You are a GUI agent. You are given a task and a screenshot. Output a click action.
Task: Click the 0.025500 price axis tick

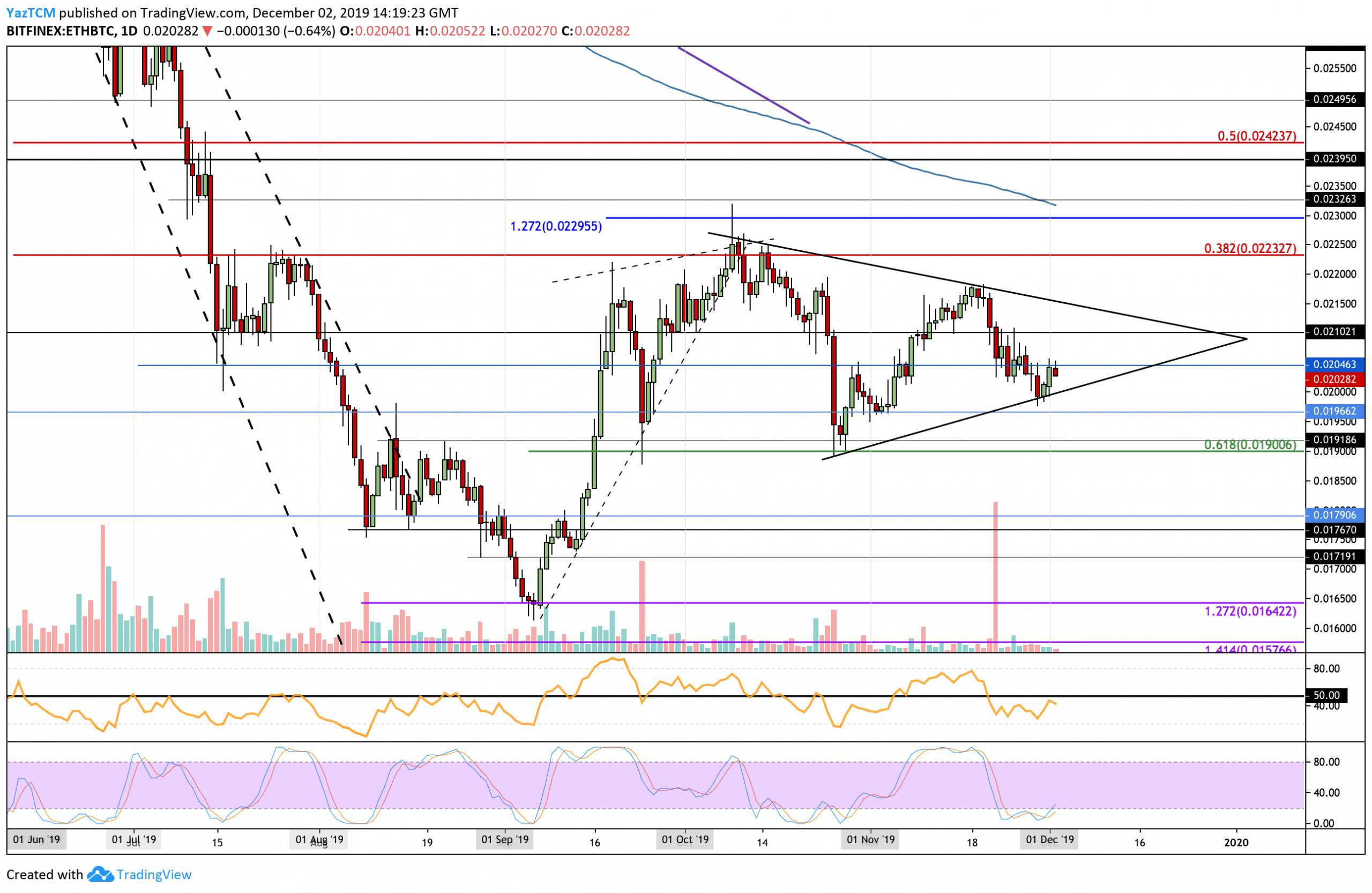tap(1335, 68)
